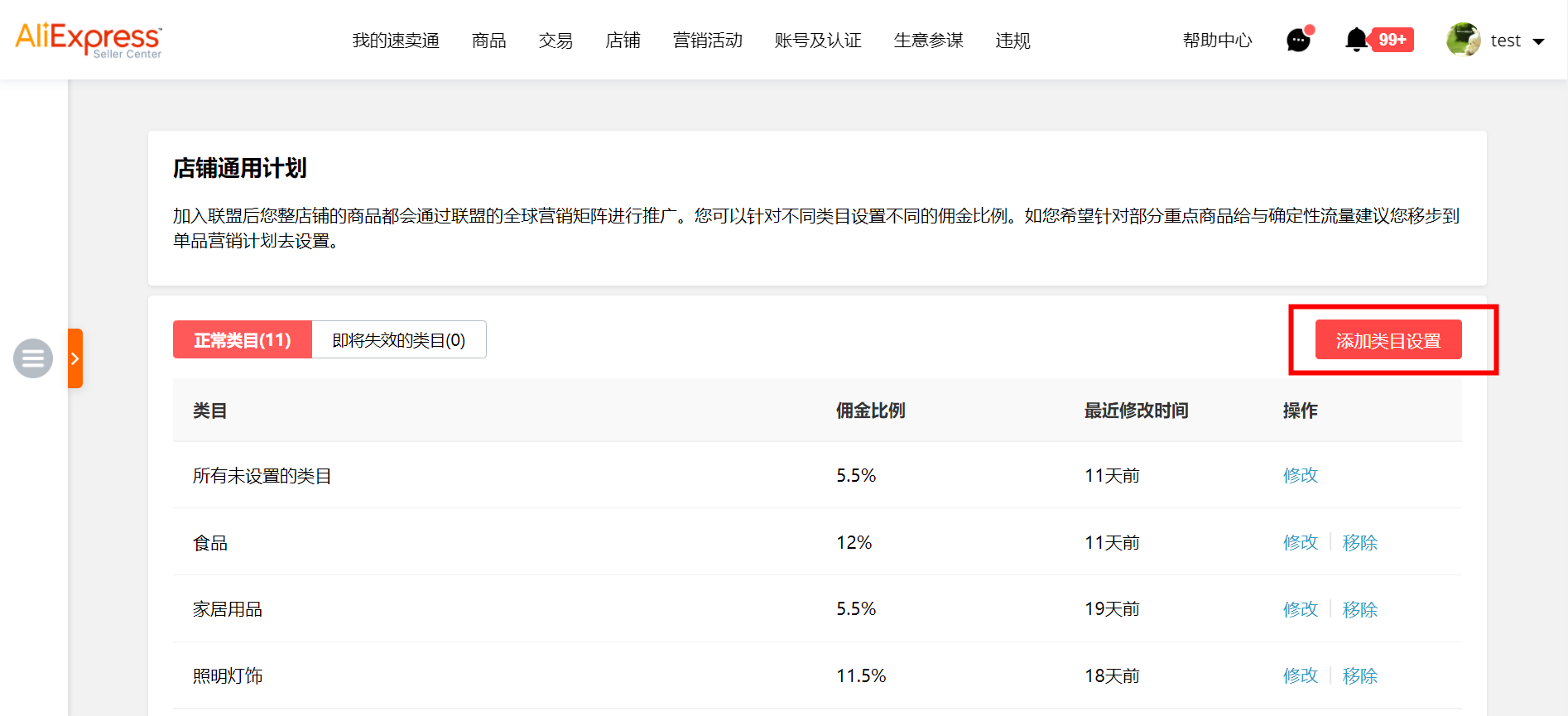The height and width of the screenshot is (716, 1568).
Task: Open the 商品 menu
Action: [488, 41]
